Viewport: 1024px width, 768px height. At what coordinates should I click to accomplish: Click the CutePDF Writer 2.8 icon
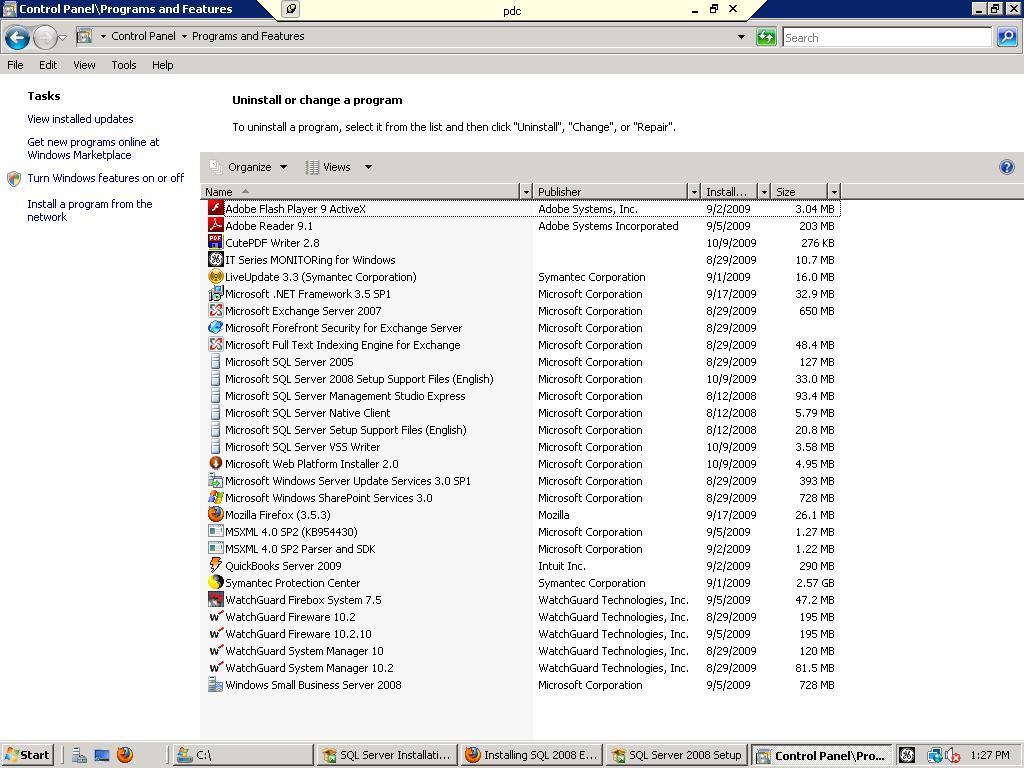point(216,242)
